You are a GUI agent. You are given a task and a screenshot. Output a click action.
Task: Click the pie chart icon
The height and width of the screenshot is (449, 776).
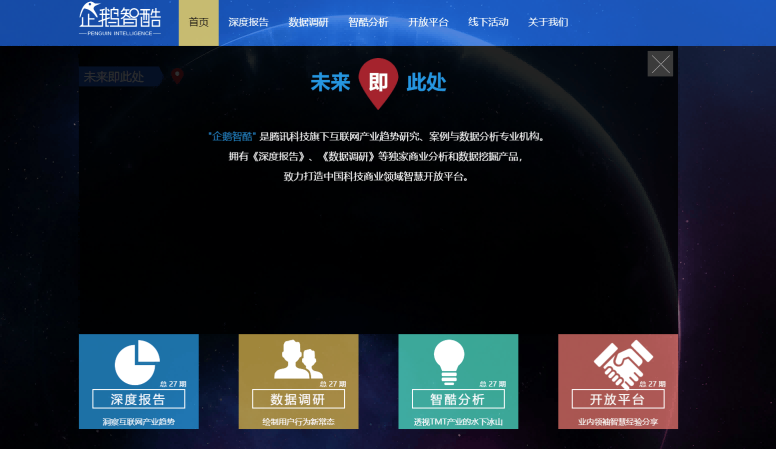pyautogui.click(x=138, y=362)
